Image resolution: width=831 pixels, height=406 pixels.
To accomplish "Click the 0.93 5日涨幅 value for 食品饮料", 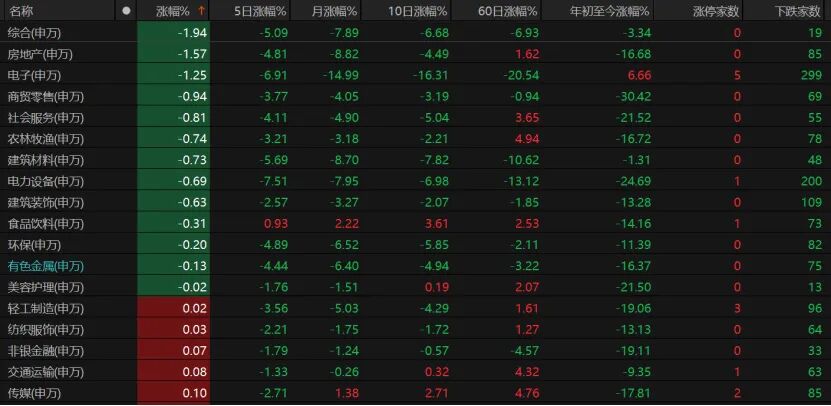I will coord(276,224).
